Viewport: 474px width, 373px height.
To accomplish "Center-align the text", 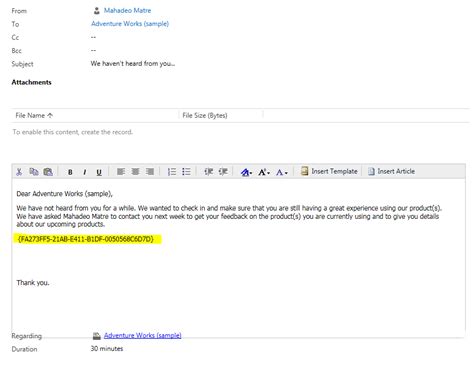I will coord(135,172).
